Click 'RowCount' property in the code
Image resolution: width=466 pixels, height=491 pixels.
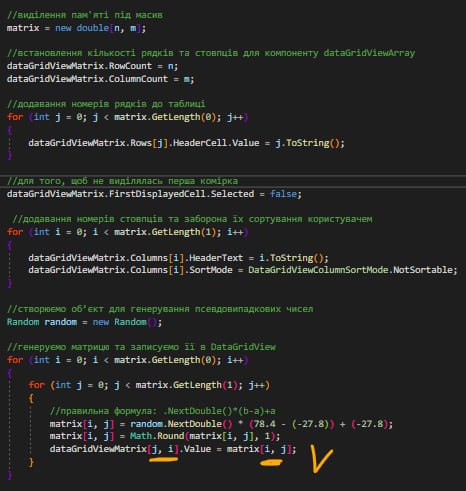[x=130, y=66]
